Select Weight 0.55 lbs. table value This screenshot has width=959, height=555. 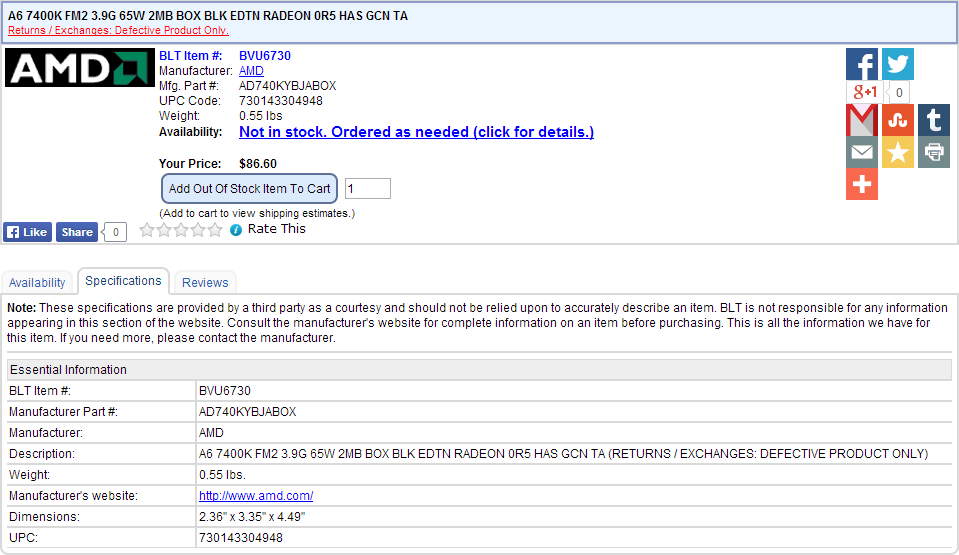coord(222,475)
